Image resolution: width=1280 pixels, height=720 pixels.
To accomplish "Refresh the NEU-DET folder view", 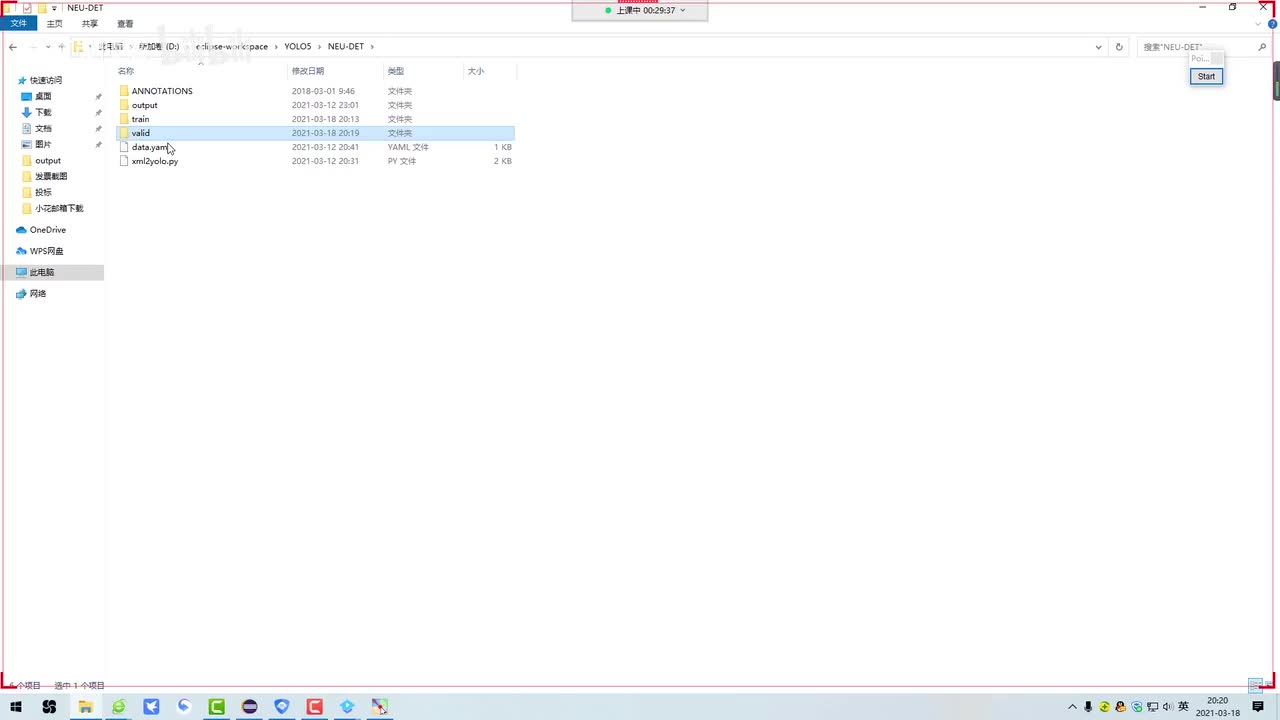I will pos(1119,47).
